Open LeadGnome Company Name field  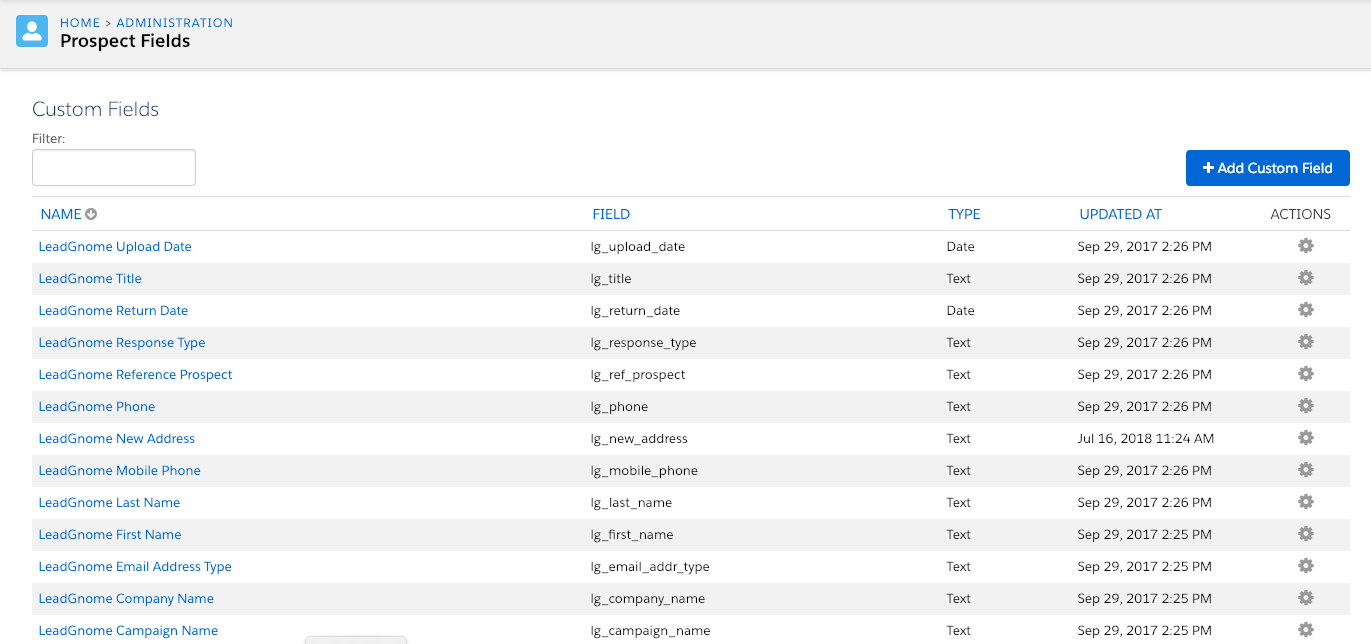(x=126, y=598)
